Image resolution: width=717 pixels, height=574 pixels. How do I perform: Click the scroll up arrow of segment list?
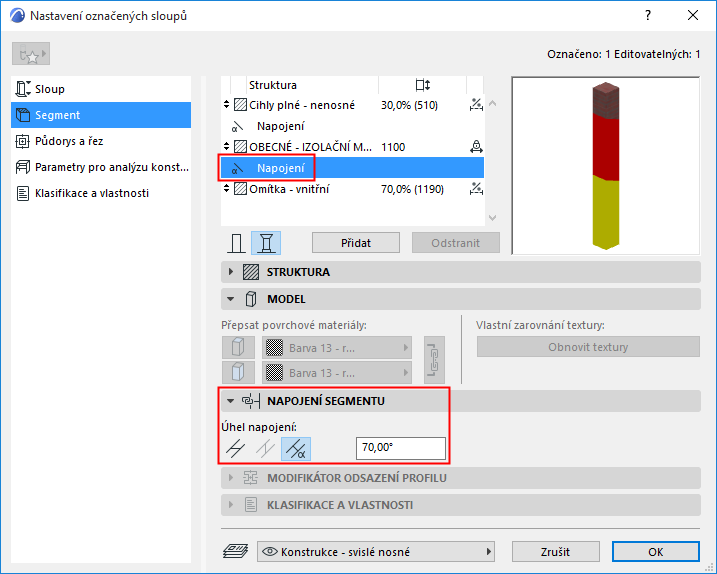[x=492, y=103]
